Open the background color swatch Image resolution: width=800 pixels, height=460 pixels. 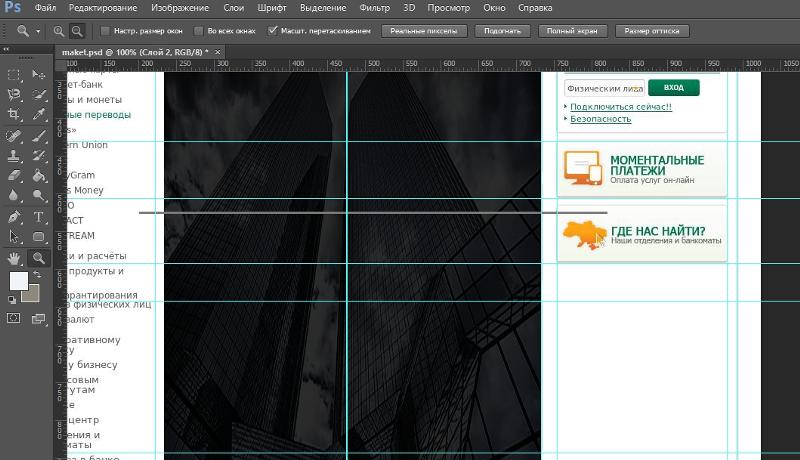(x=32, y=295)
